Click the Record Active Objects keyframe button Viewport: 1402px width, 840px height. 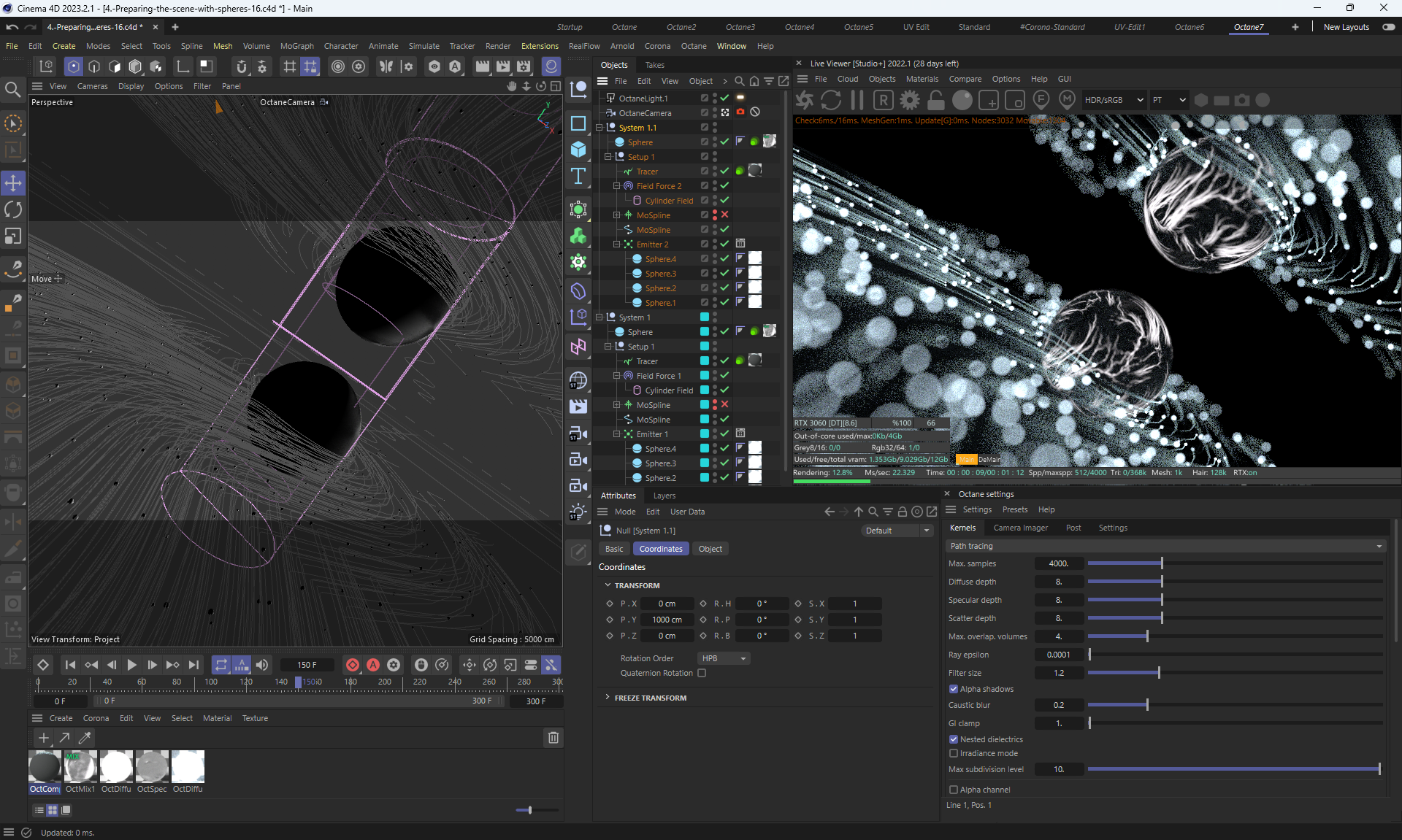coord(353,665)
